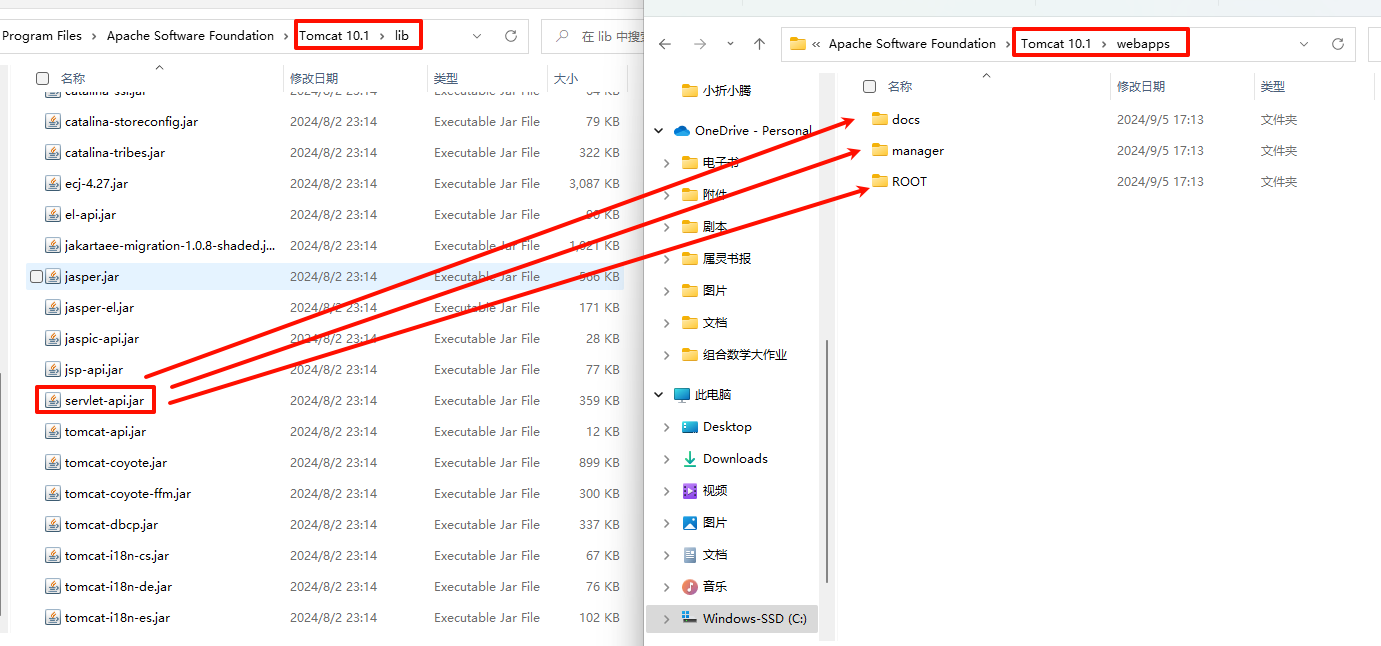Expand the 组合数学大作业 folder in sidebar
1381x646 pixels.
[667, 355]
